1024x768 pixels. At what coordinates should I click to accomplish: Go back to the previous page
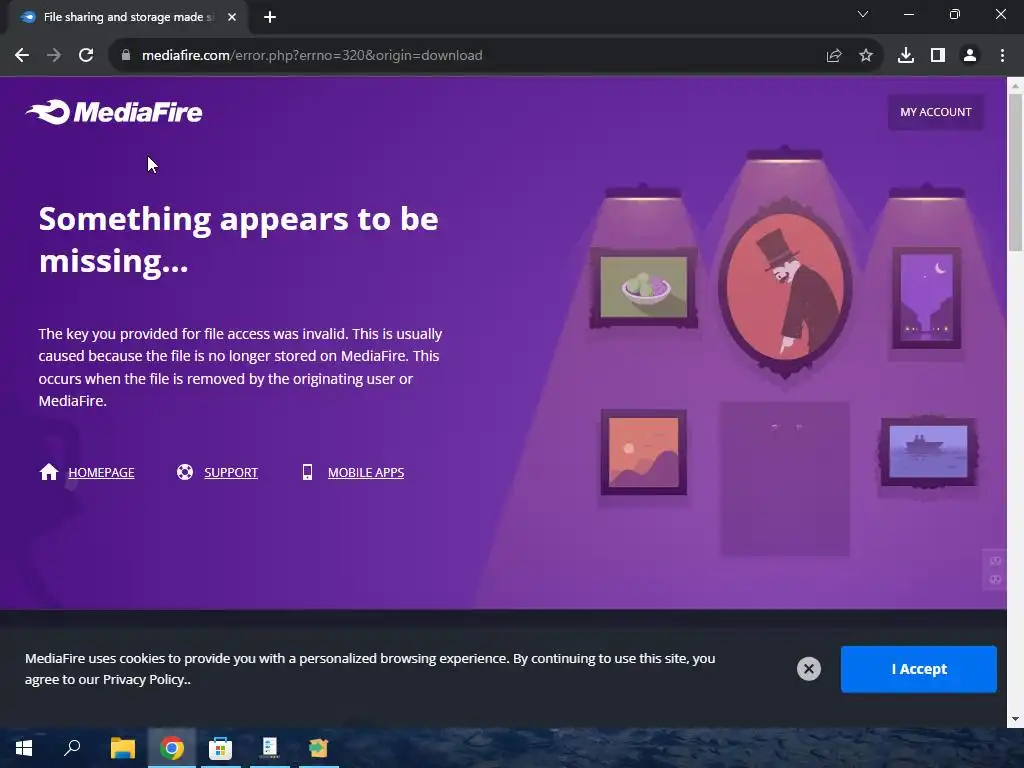pyautogui.click(x=22, y=56)
